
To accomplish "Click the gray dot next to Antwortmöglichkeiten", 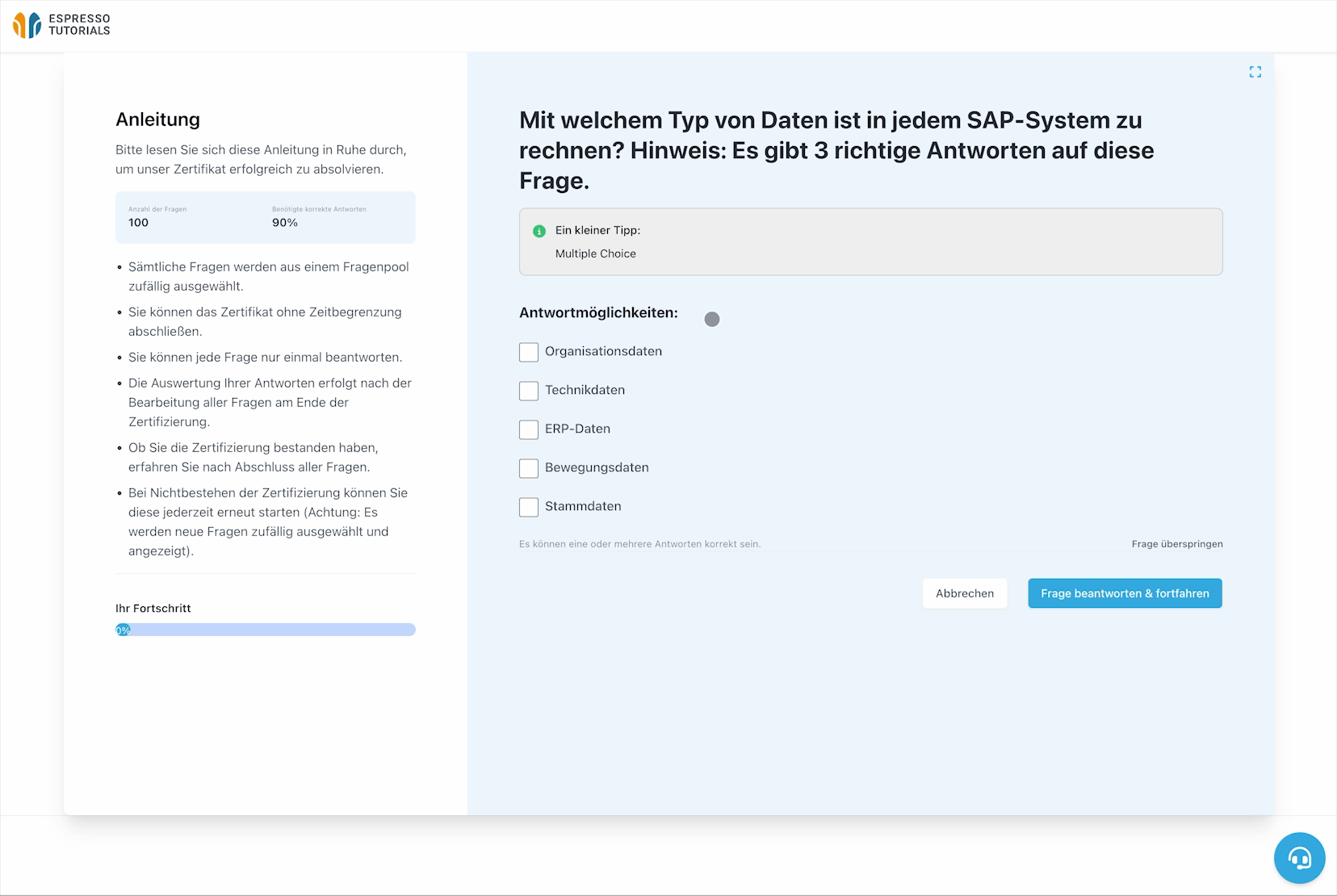I will coord(712,319).
